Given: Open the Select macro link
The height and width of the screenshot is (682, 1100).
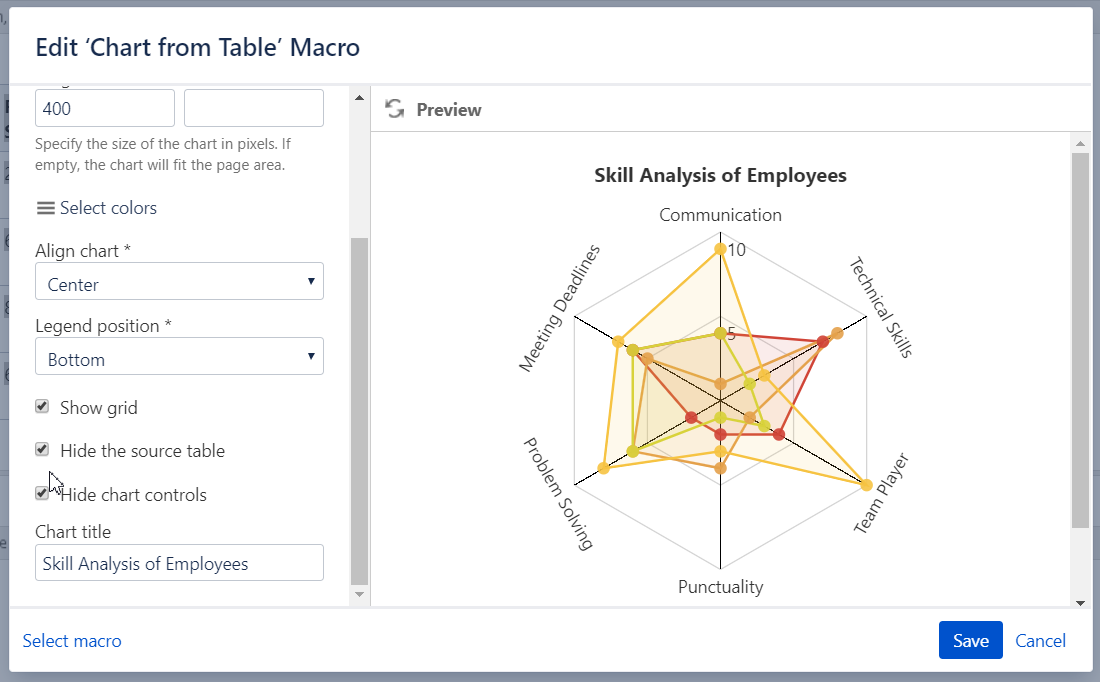Looking at the screenshot, I should (x=72, y=641).
